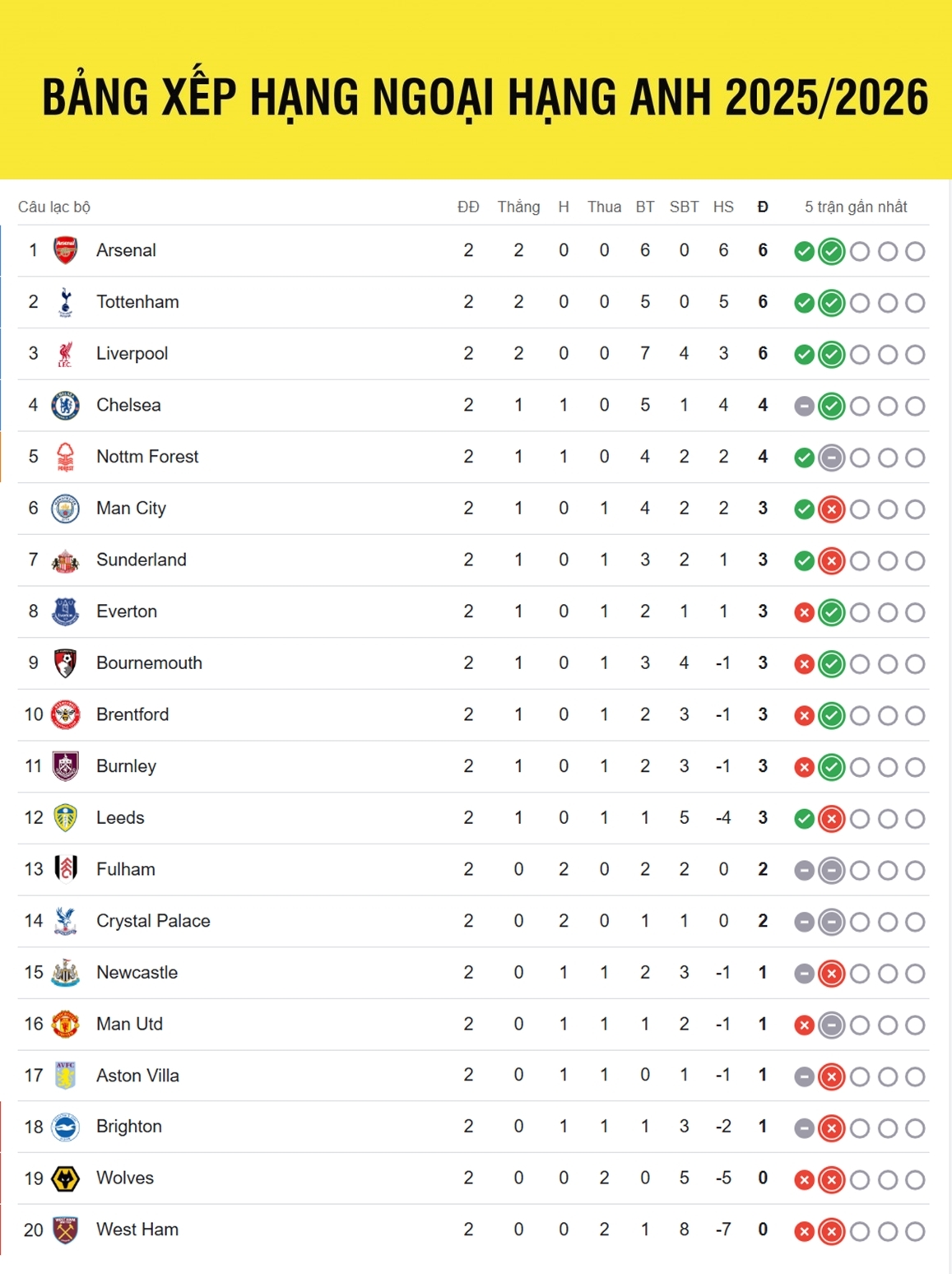Click the '5 trận gần nhất' header
Viewport: 952px width, 1274px height.
click(x=856, y=207)
